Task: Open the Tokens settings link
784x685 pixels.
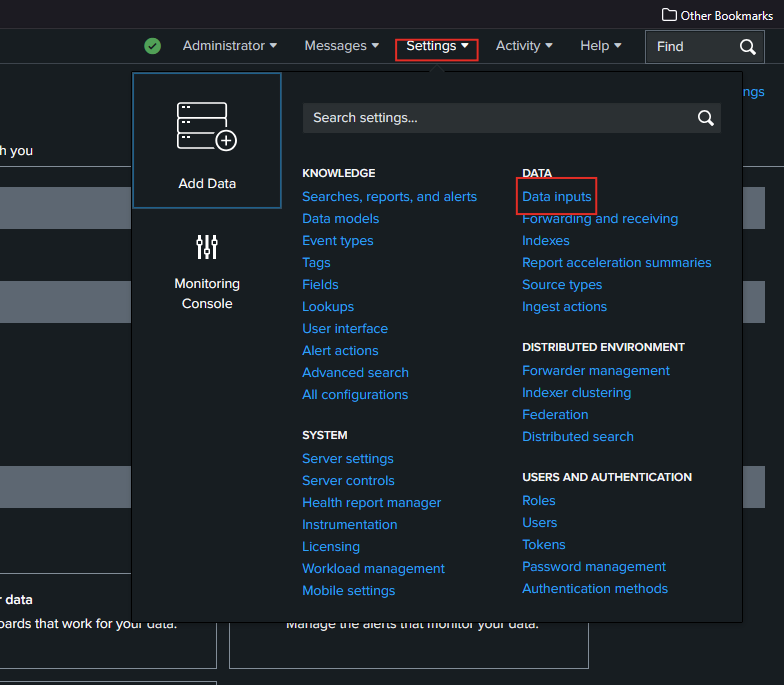Action: pyautogui.click(x=544, y=544)
